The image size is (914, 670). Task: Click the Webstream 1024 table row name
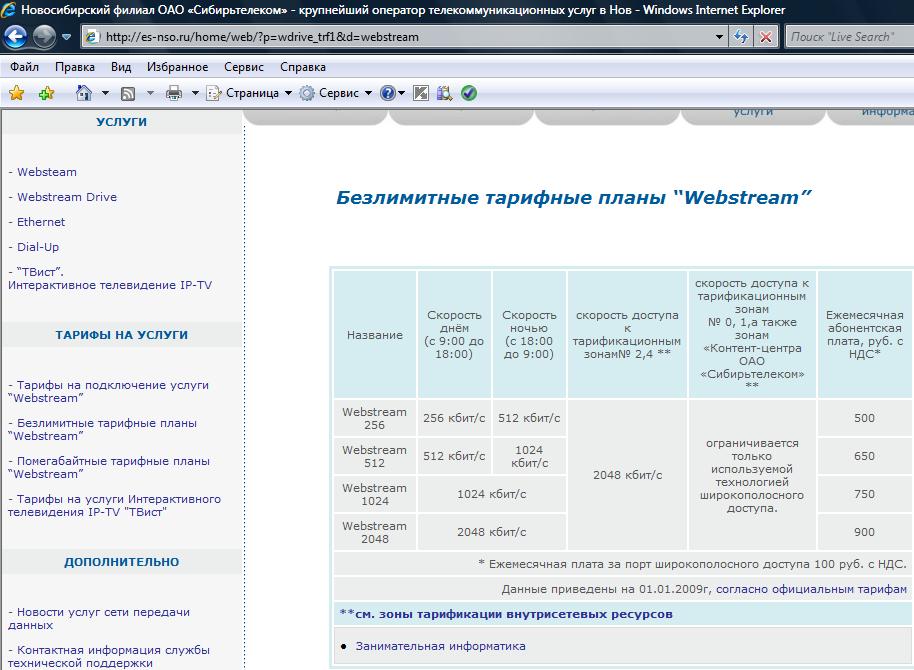tap(374, 494)
